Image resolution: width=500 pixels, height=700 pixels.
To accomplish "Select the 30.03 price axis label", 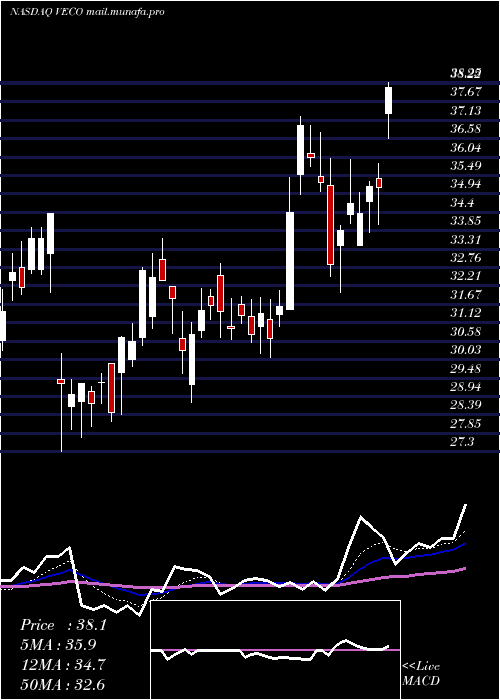I will (466, 350).
